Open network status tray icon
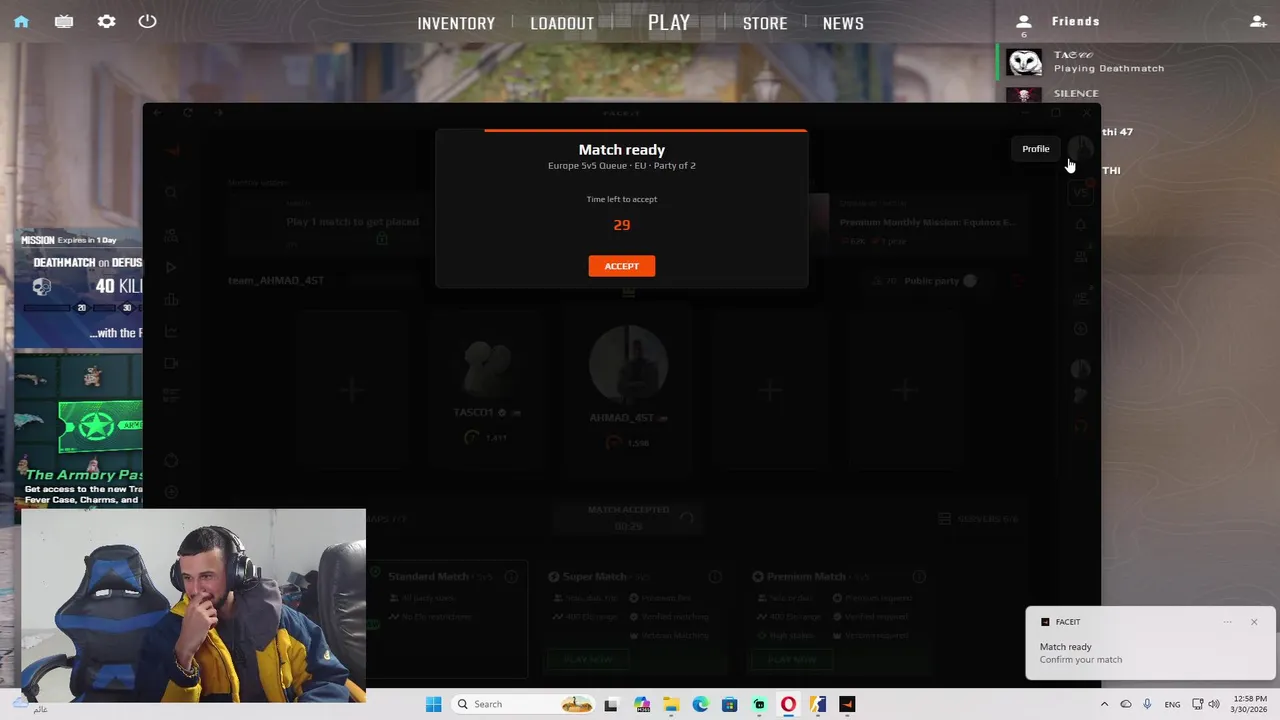The image size is (1280, 720). click(x=1198, y=704)
